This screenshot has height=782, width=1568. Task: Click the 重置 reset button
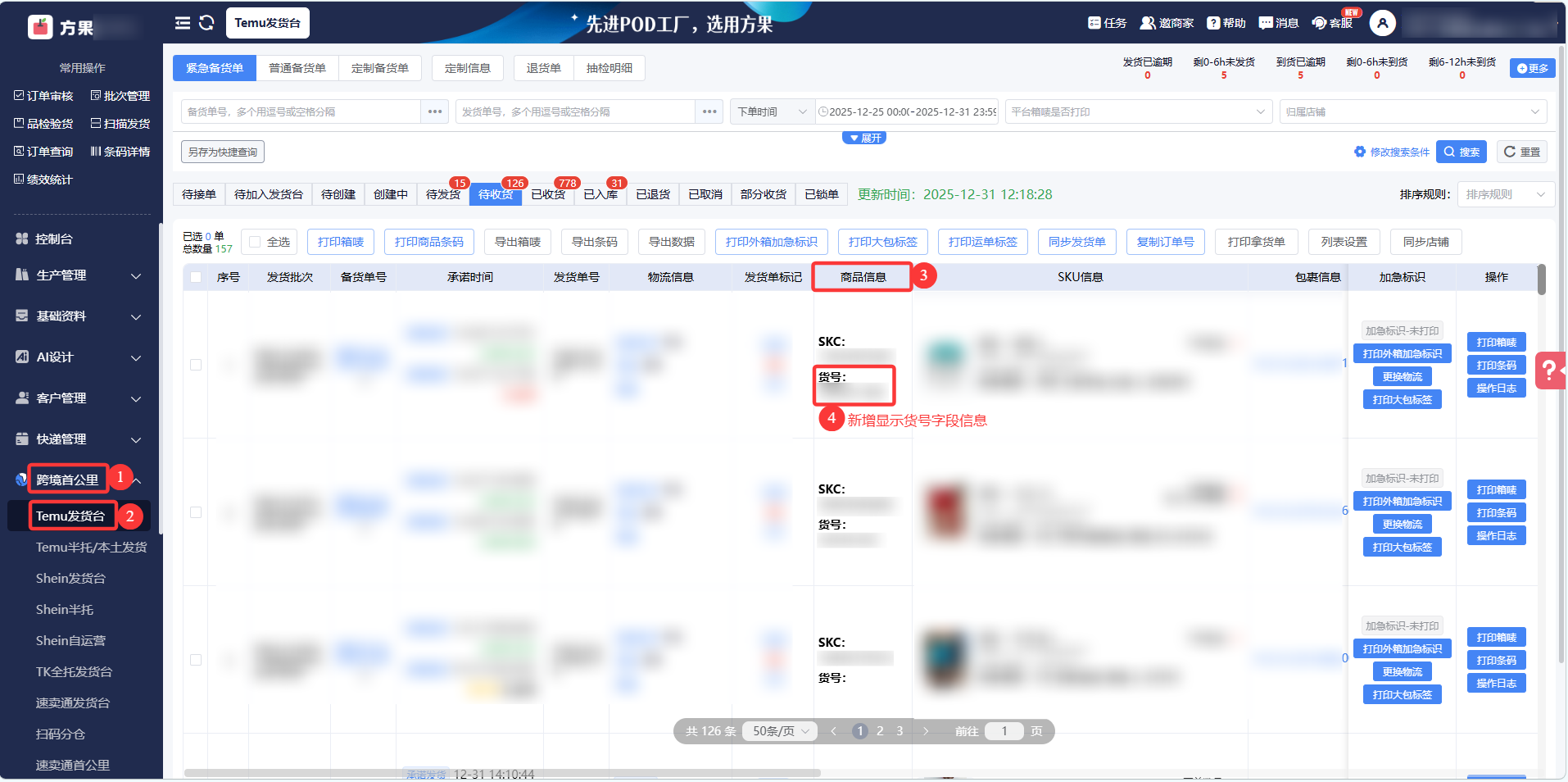click(1522, 152)
